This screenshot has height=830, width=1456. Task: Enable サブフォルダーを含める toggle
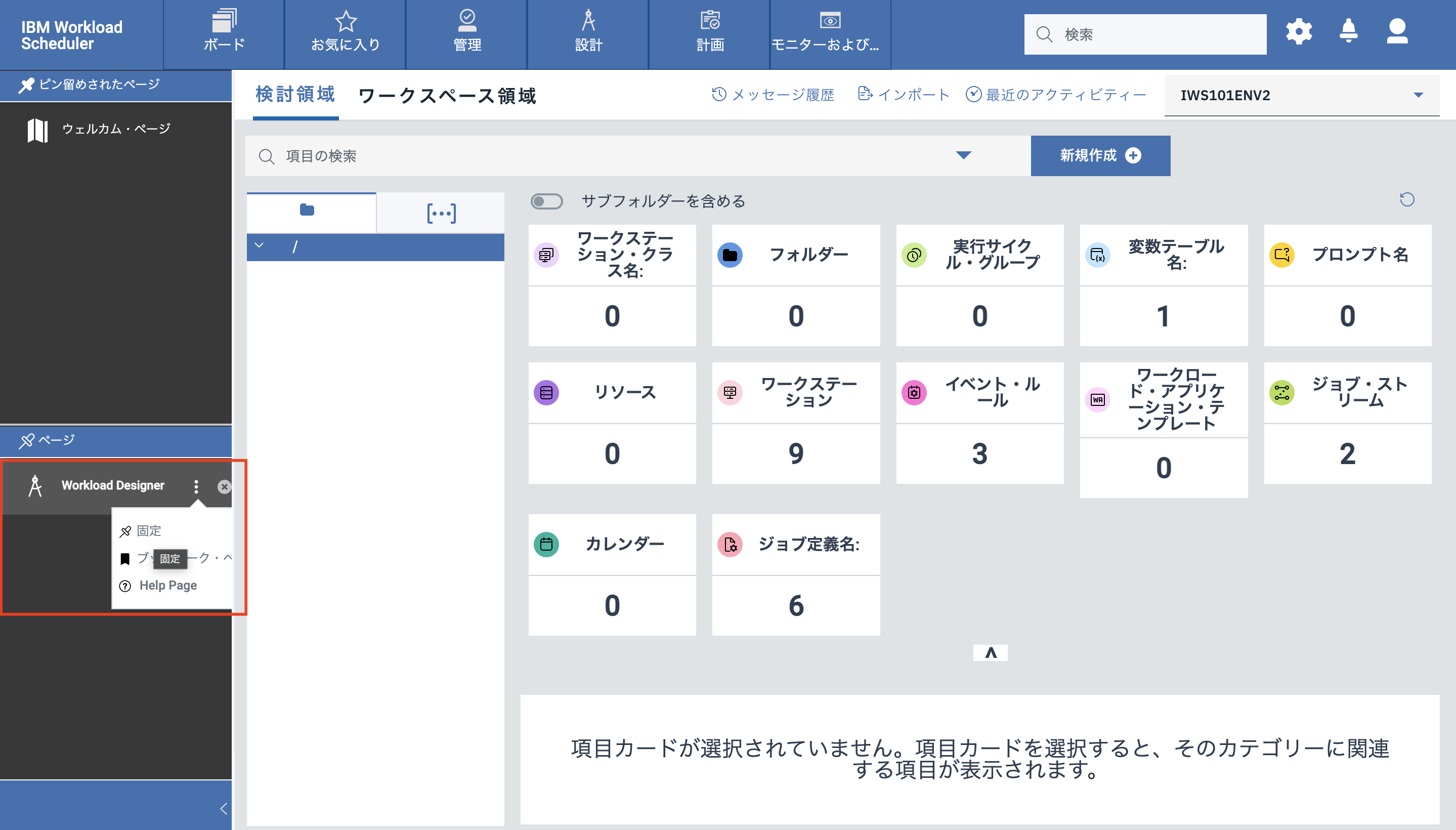click(546, 201)
